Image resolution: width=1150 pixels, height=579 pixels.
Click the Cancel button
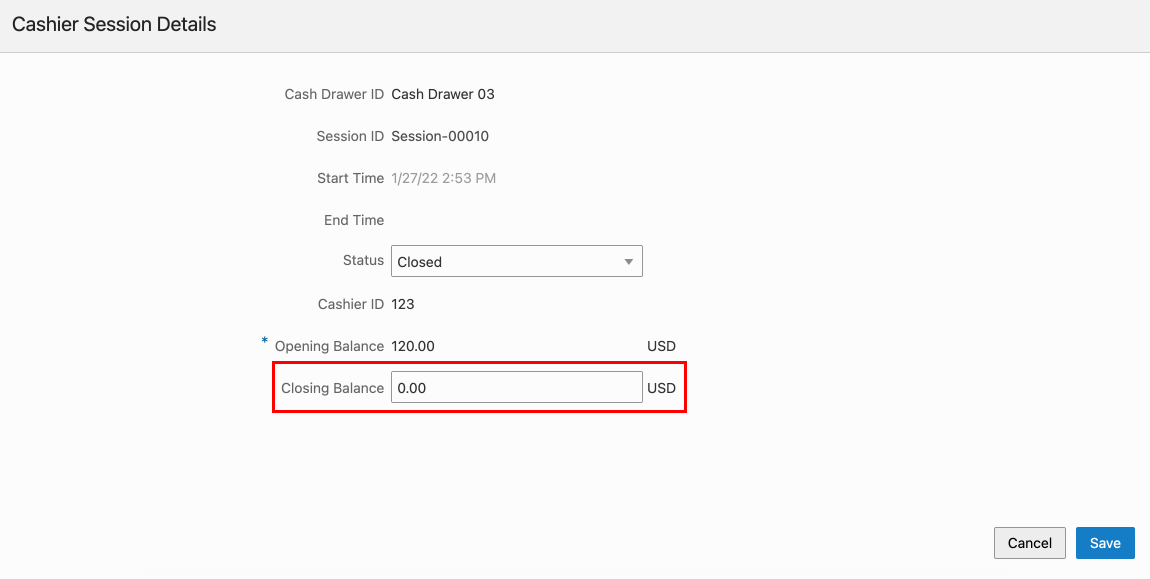(1029, 543)
